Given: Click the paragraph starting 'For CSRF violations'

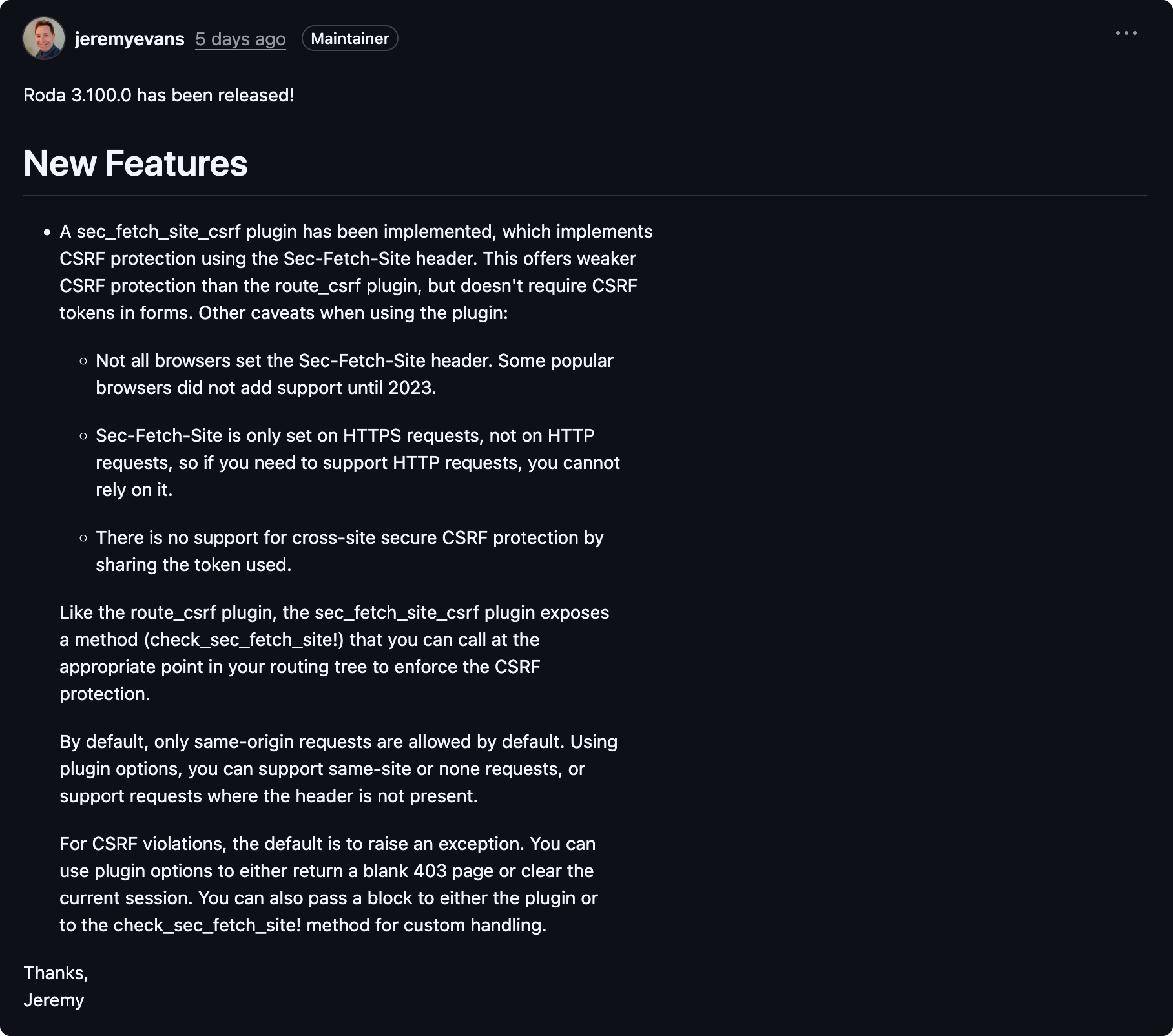Looking at the screenshot, I should 329,884.
